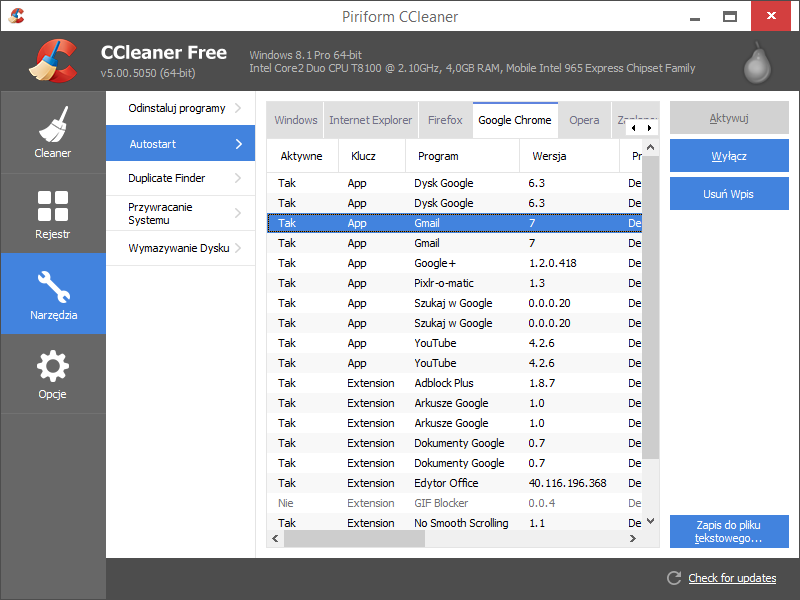
Task: Sort by the Aktywne column header
Action: (302, 156)
